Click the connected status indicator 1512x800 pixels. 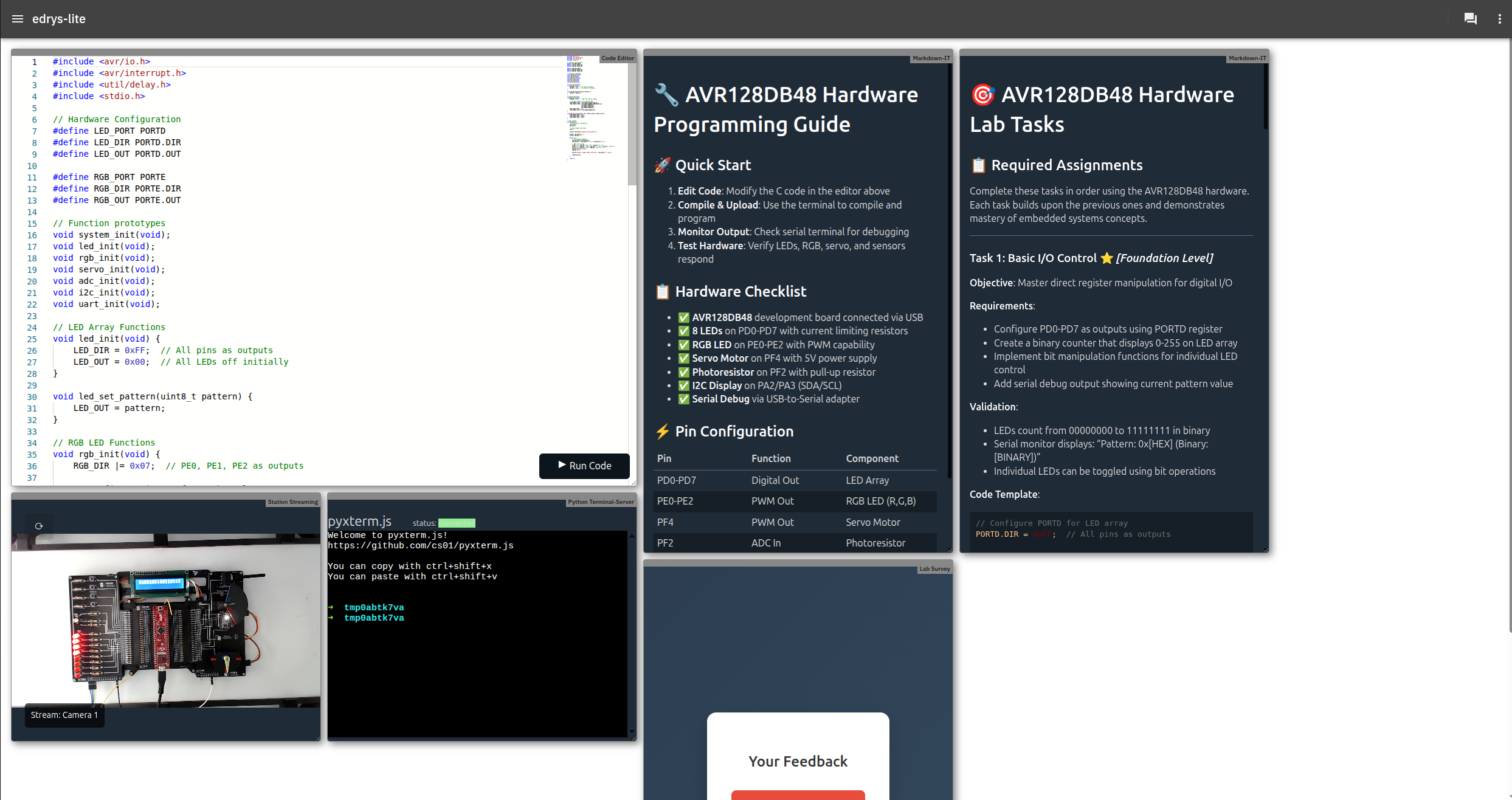(x=457, y=523)
